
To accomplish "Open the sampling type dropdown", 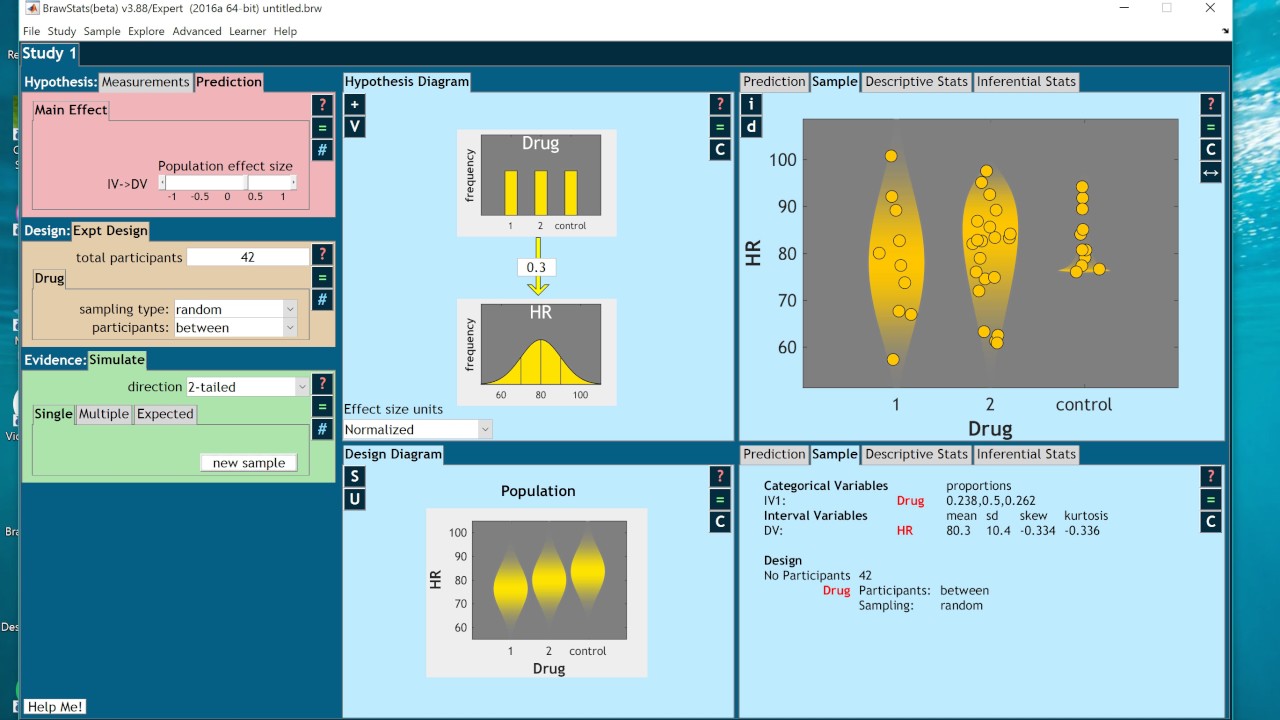I will [235, 310].
